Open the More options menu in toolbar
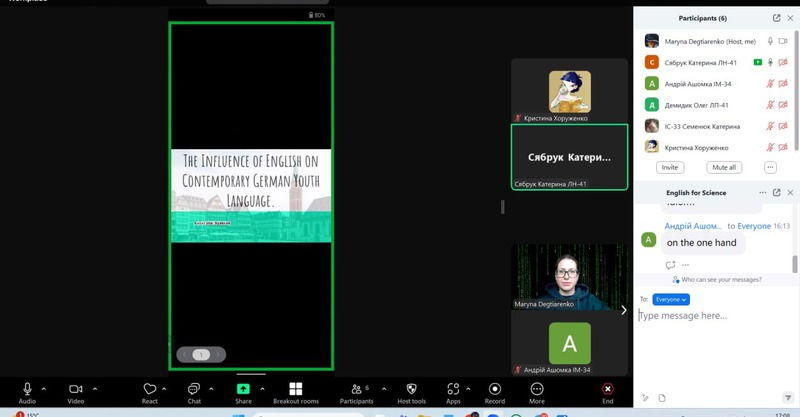The image size is (800, 417). pos(537,393)
